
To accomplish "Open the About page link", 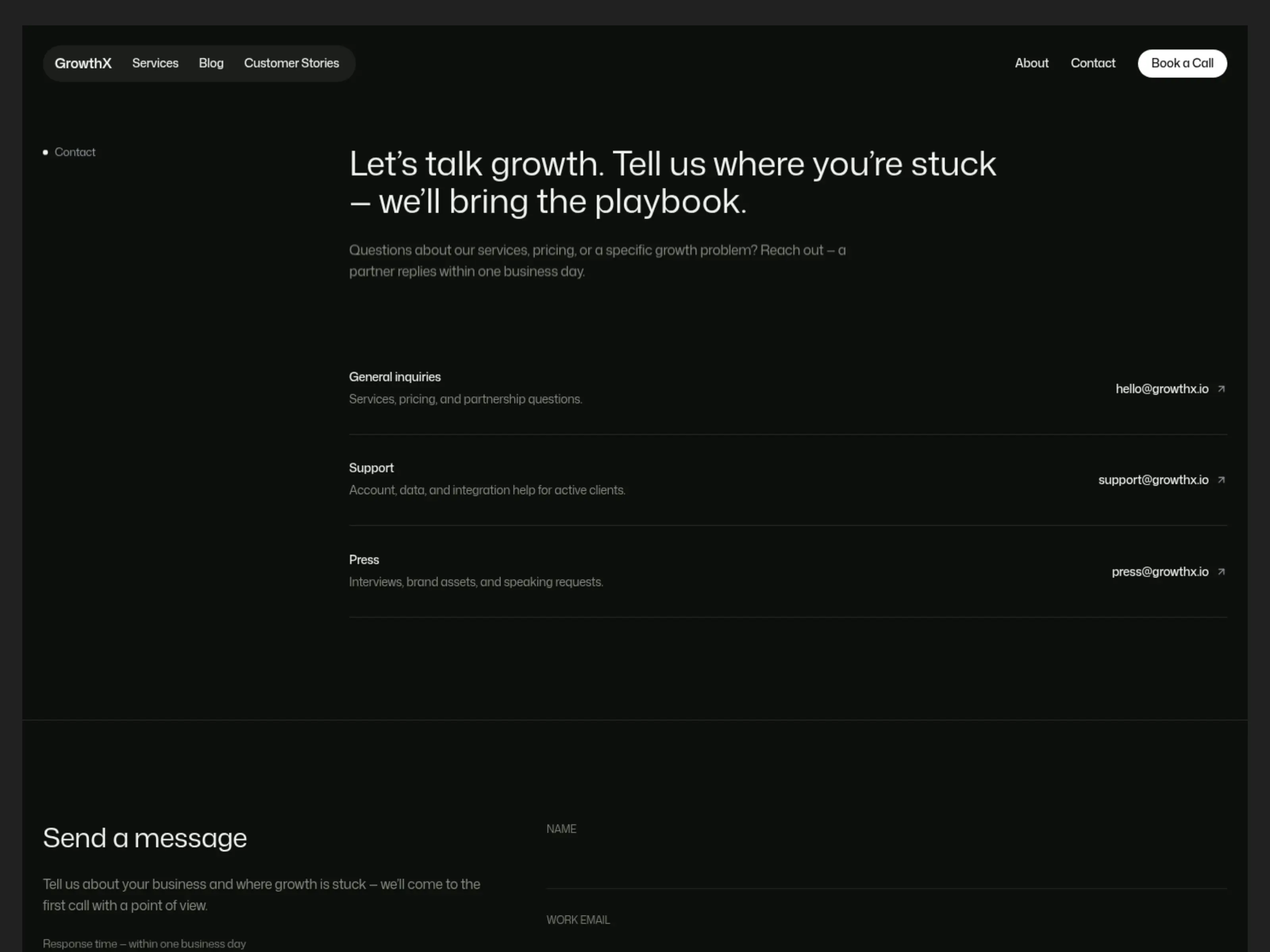I will tap(1031, 63).
